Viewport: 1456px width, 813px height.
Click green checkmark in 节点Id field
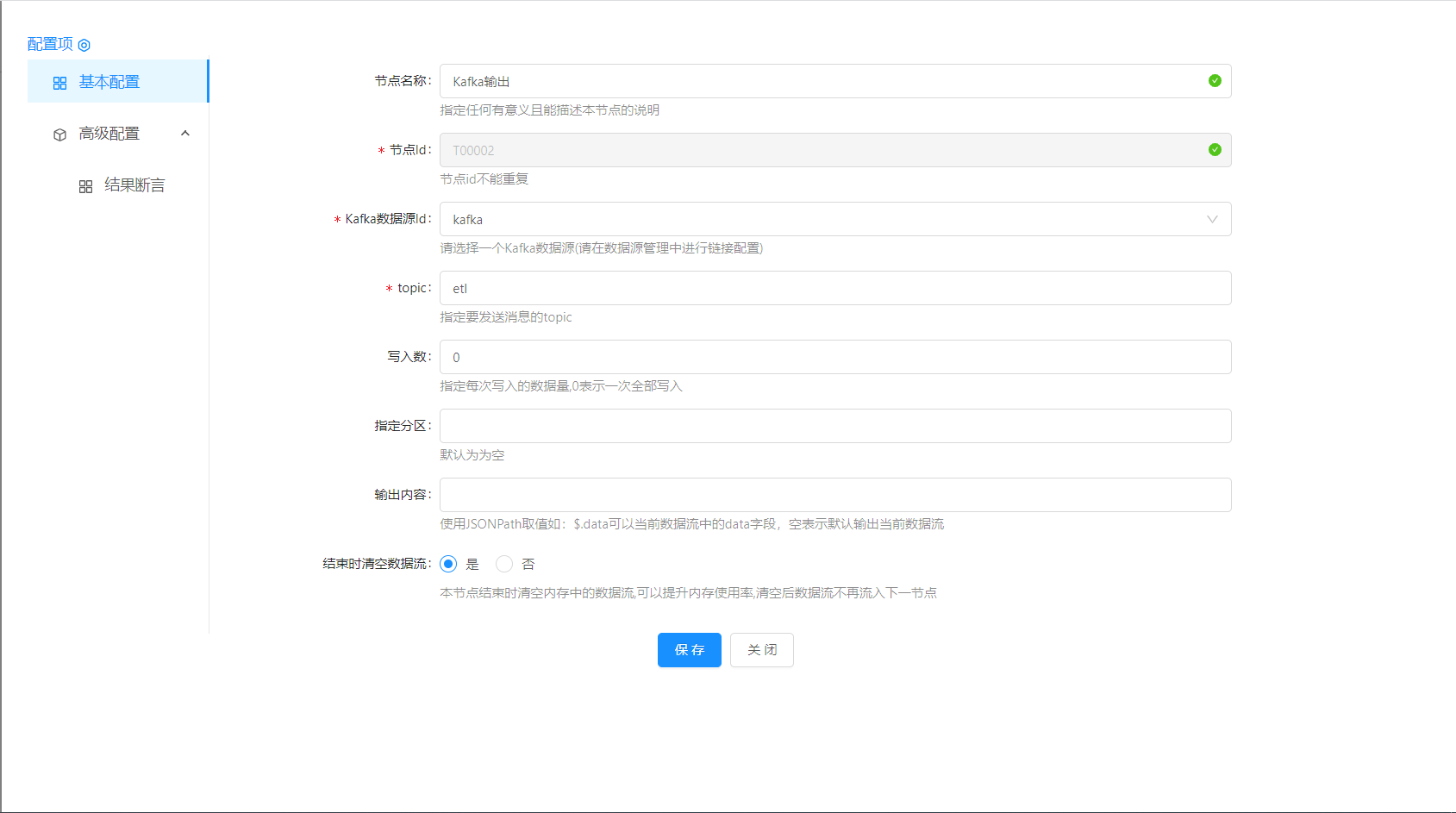1214,150
